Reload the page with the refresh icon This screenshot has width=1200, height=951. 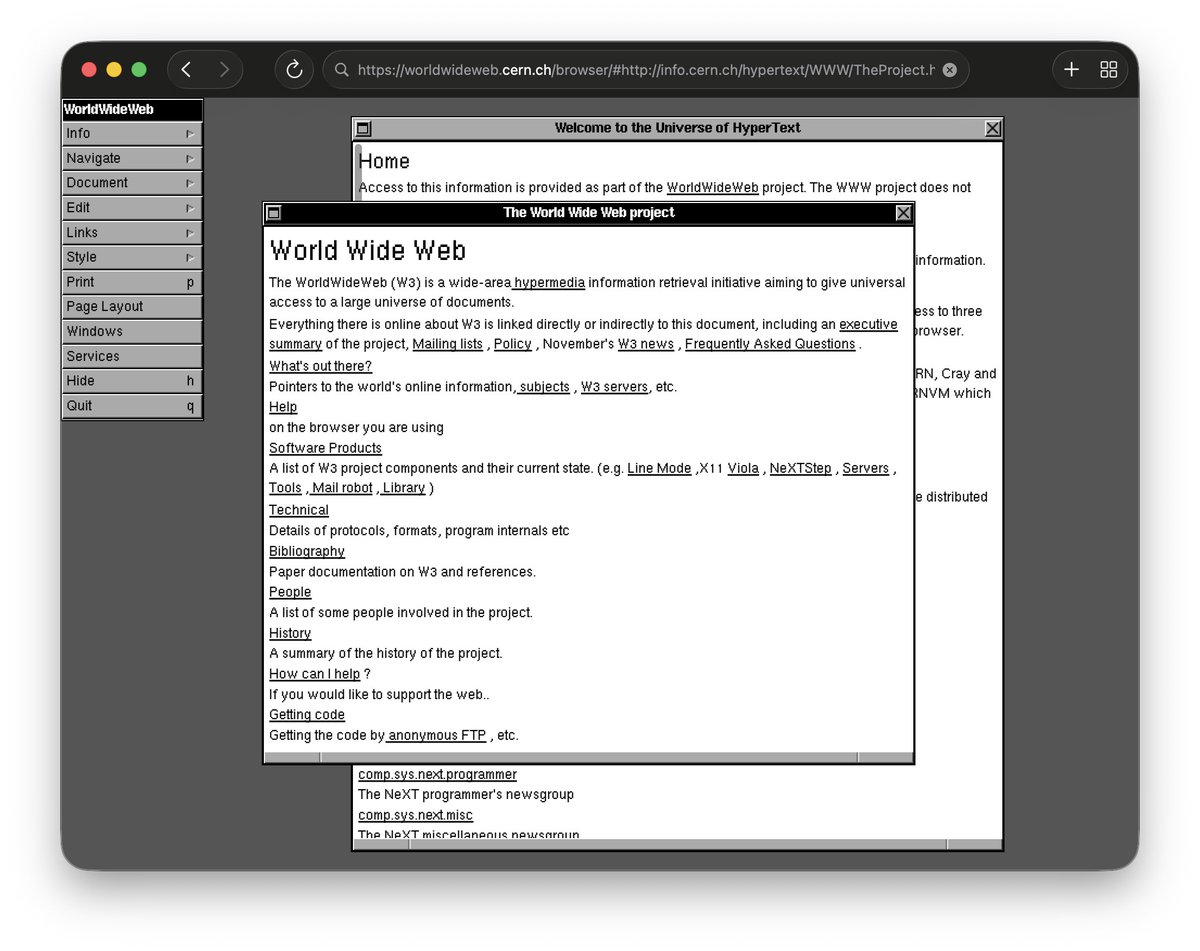coord(294,69)
